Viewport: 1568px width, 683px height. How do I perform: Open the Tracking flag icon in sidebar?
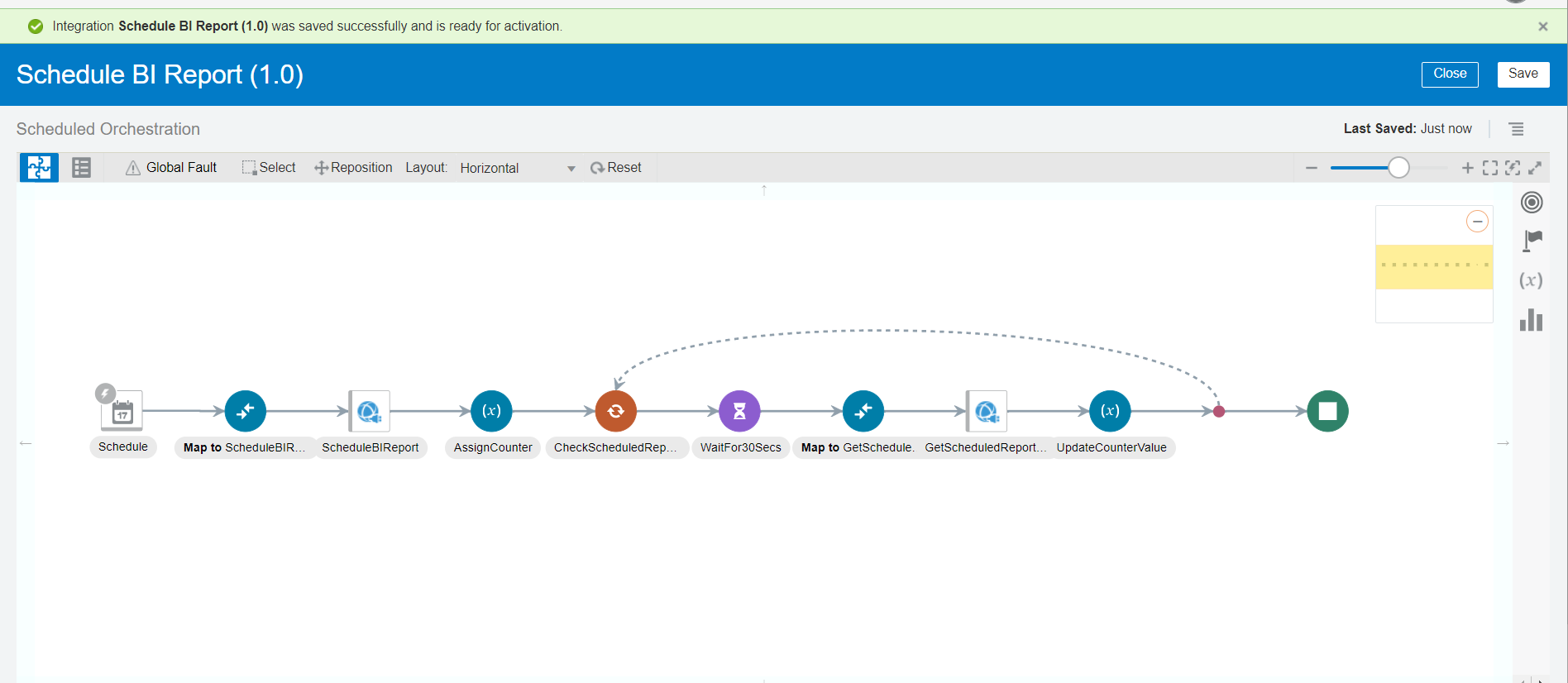(1532, 241)
